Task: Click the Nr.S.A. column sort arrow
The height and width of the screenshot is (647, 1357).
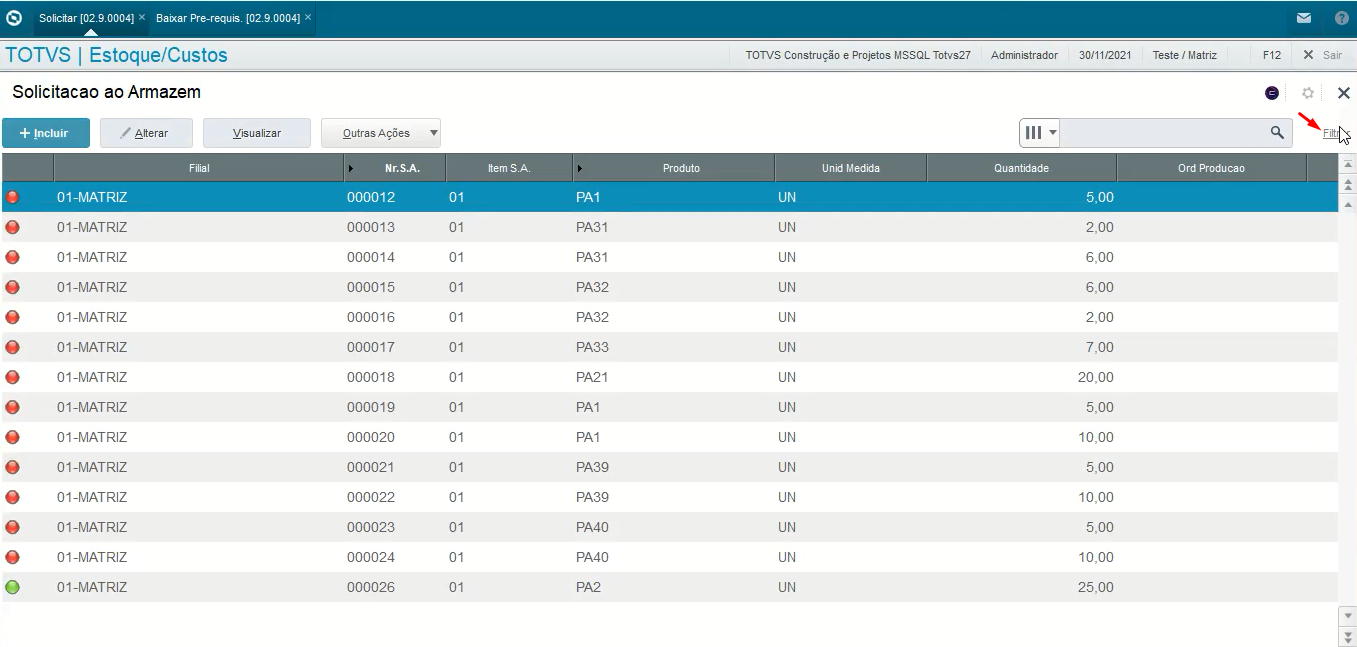Action: (x=350, y=168)
